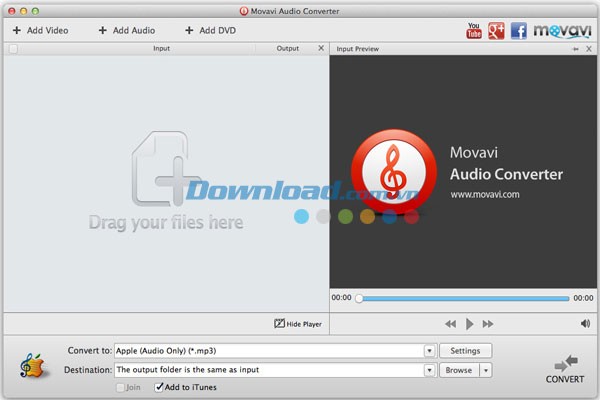Click the CONVERT button
Viewport: 600px width, 400px height.
tap(565, 369)
